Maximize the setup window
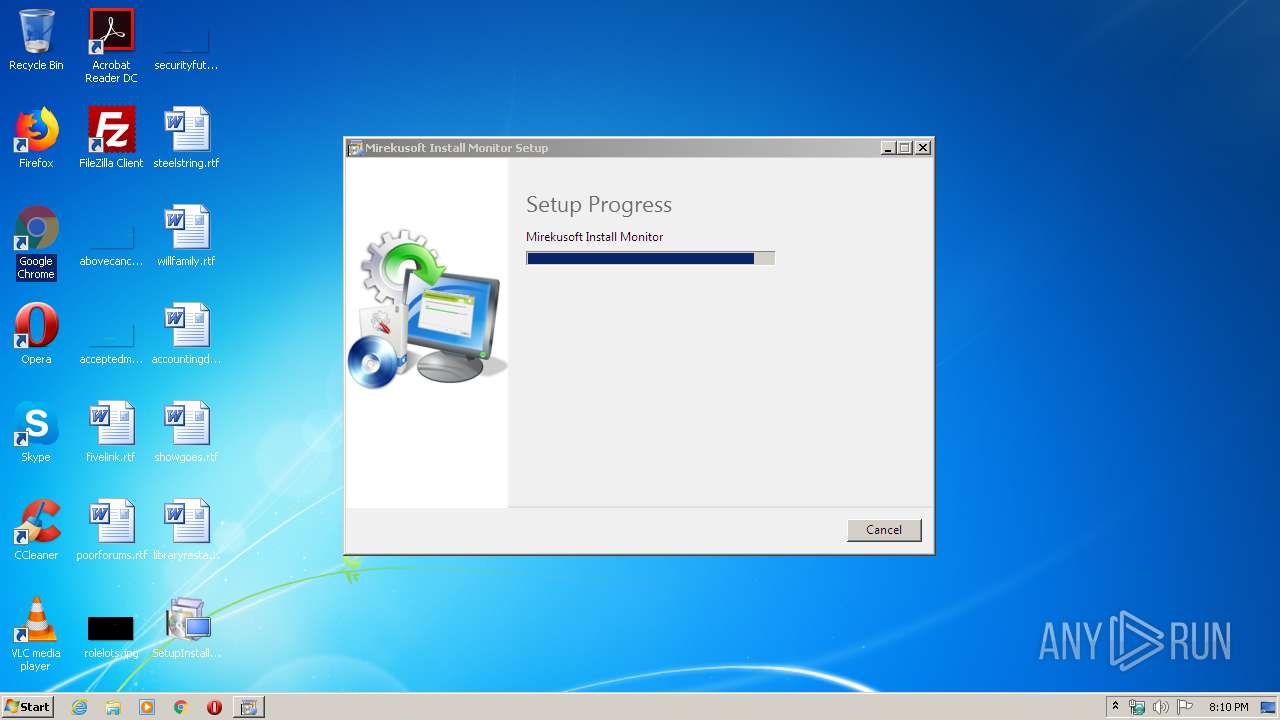Screen dimensions: 1280x720 905,148
